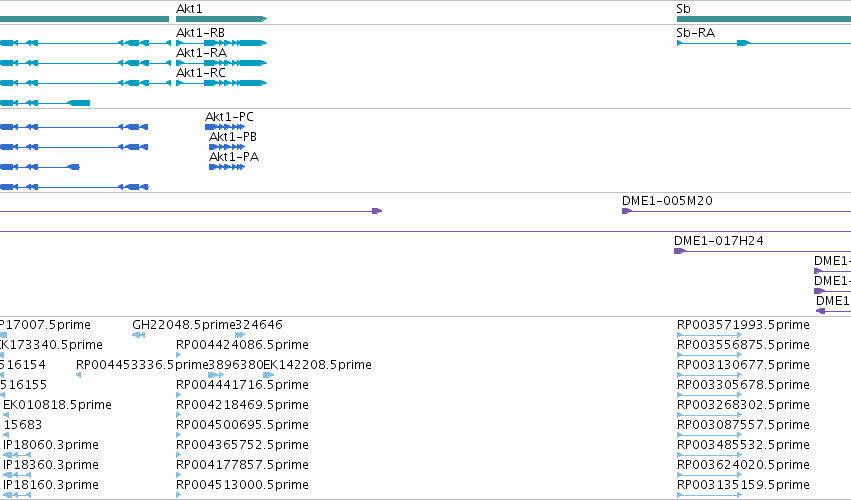
Task: Select RP003130677.5prime EST label
Action: tap(743, 365)
